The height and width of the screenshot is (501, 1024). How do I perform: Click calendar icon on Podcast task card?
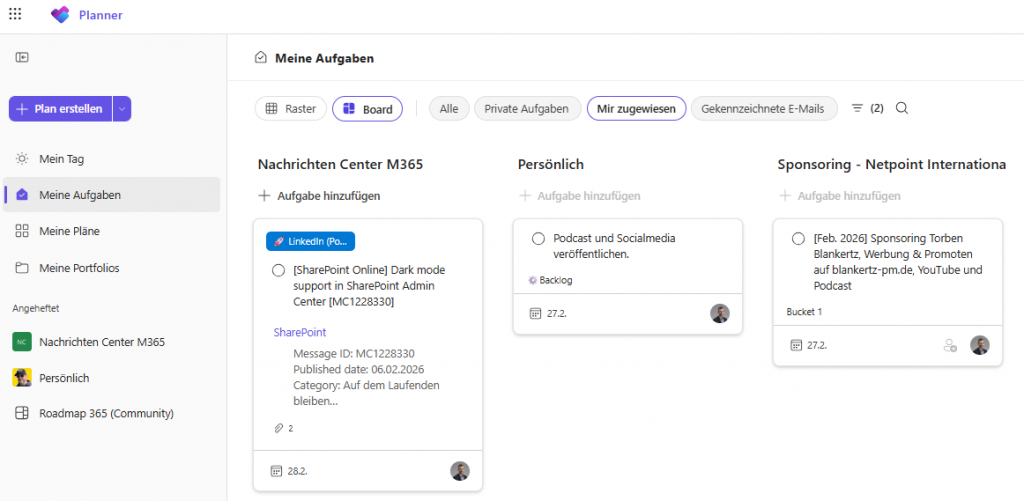point(535,313)
